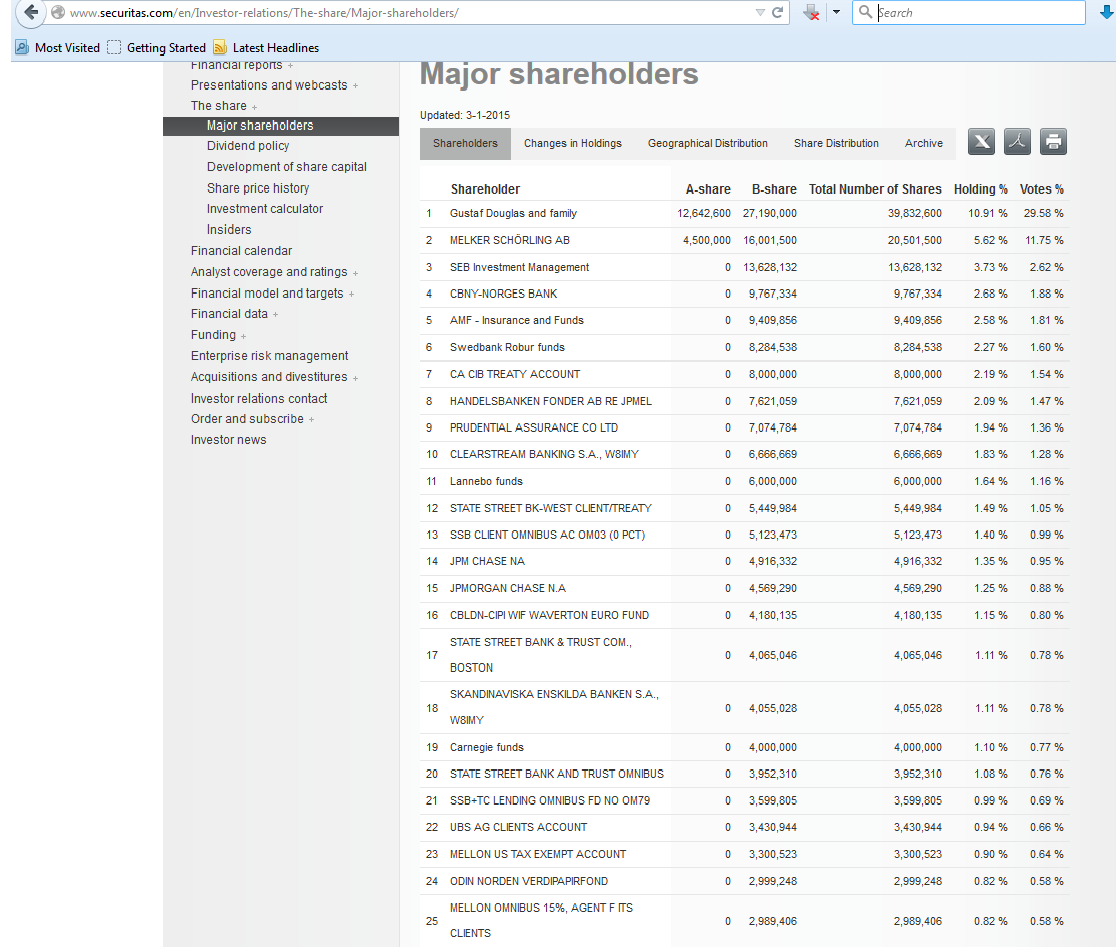The width and height of the screenshot is (1116, 947).
Task: Open Latest Headlines feed bookmark
Action: [266, 48]
